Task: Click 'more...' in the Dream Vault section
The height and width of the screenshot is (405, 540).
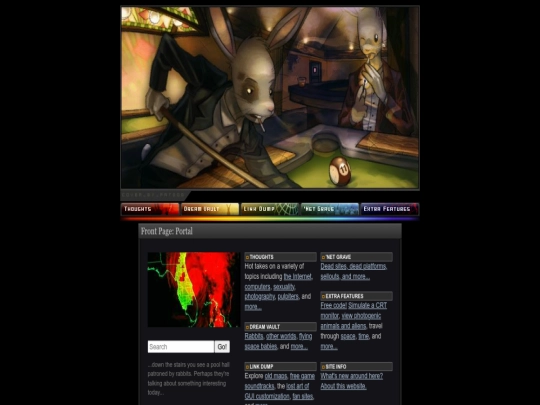Action: coord(299,346)
